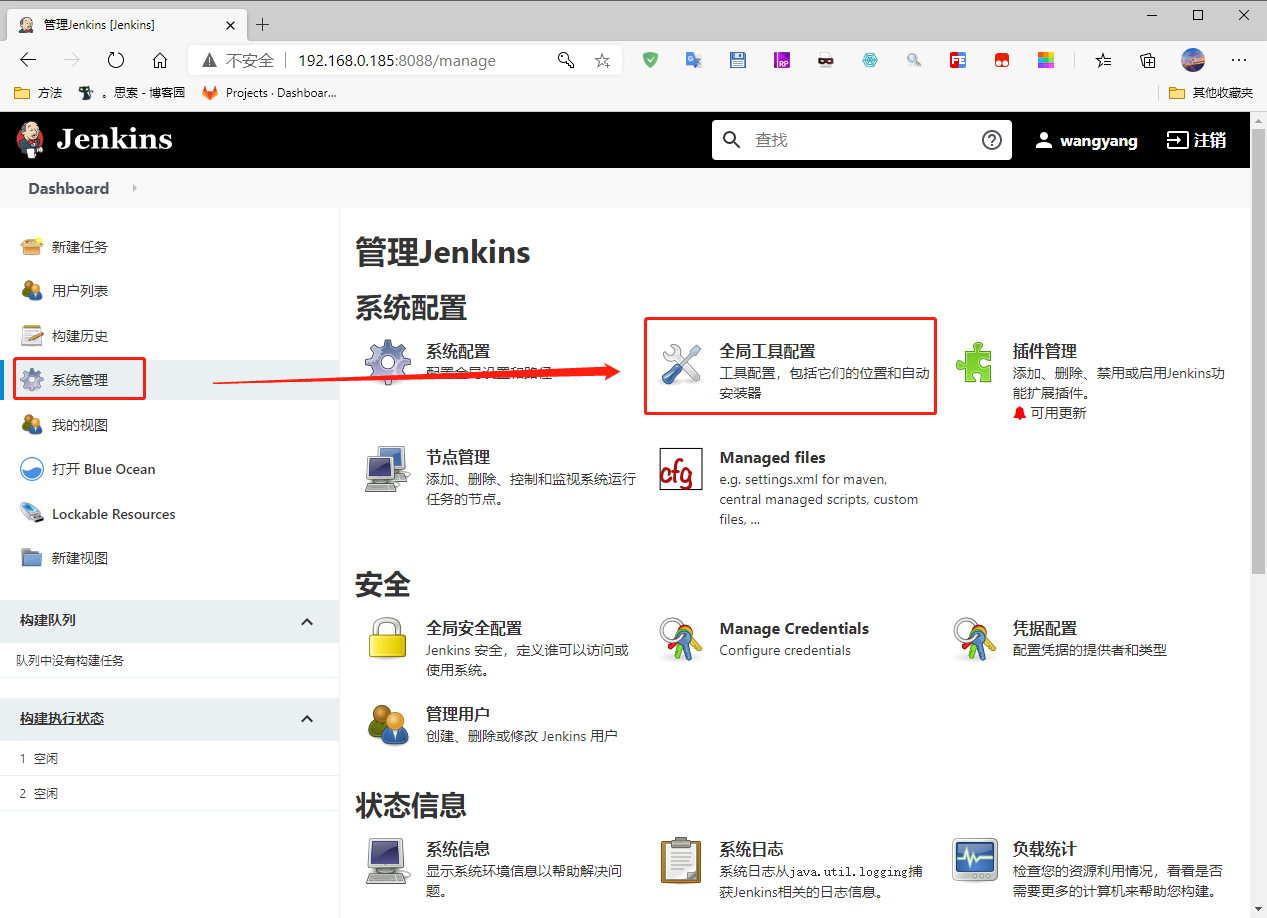Collapse the 构建队列 panel chevron
Image resolution: width=1267 pixels, height=918 pixels.
click(307, 621)
